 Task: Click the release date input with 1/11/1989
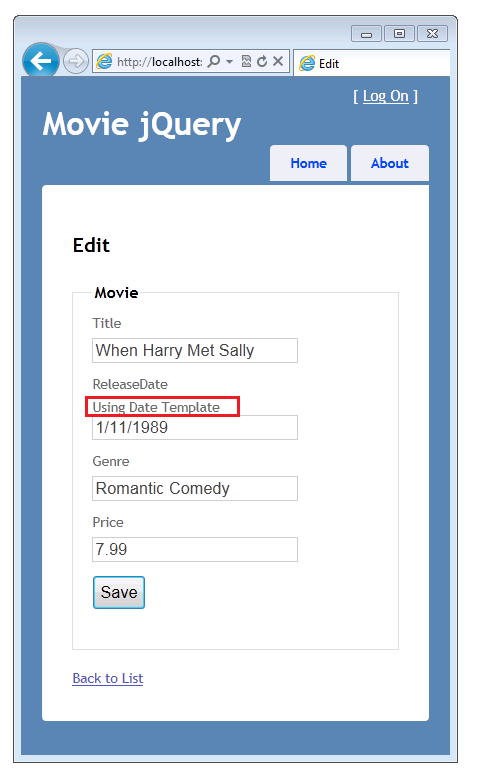195,428
